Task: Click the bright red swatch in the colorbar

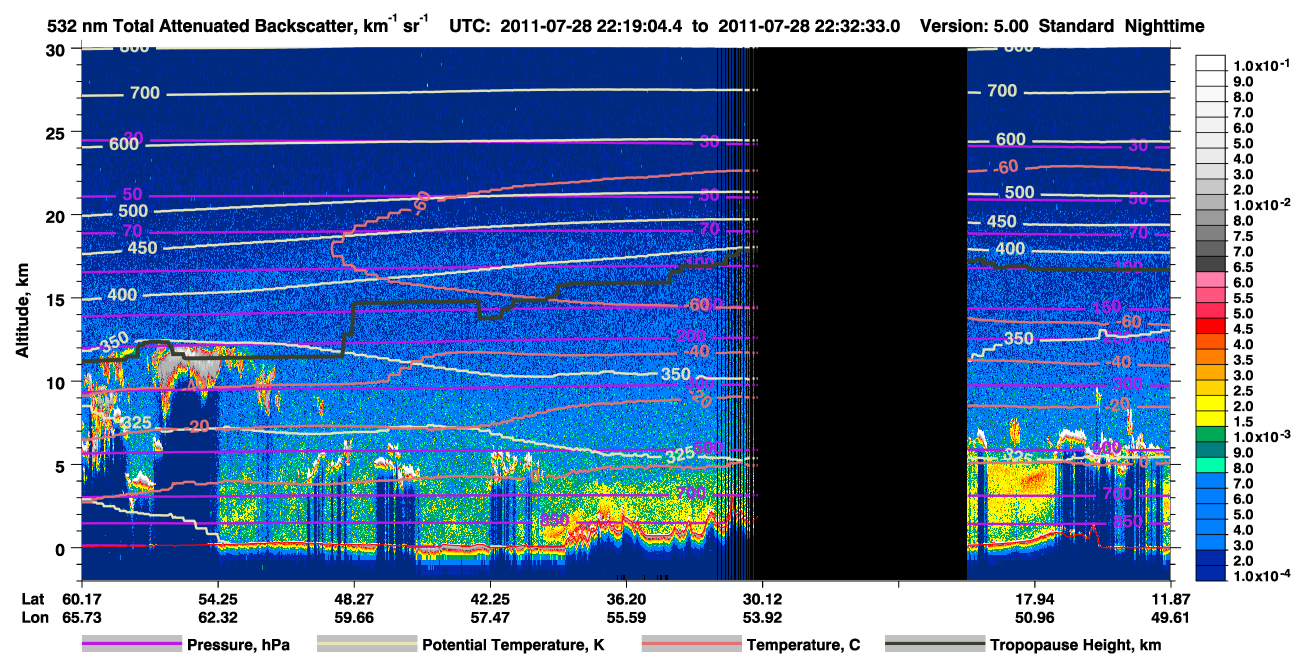Action: (x=1211, y=325)
